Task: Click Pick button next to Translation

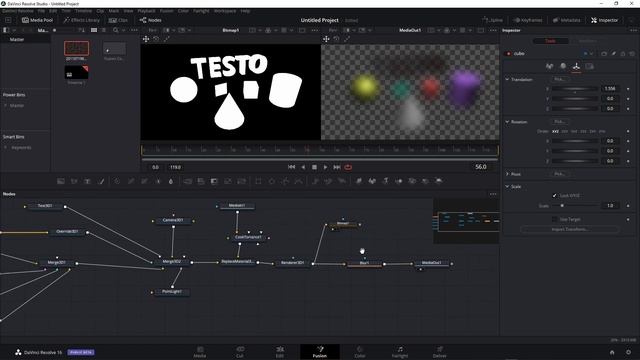Action: tap(559, 79)
